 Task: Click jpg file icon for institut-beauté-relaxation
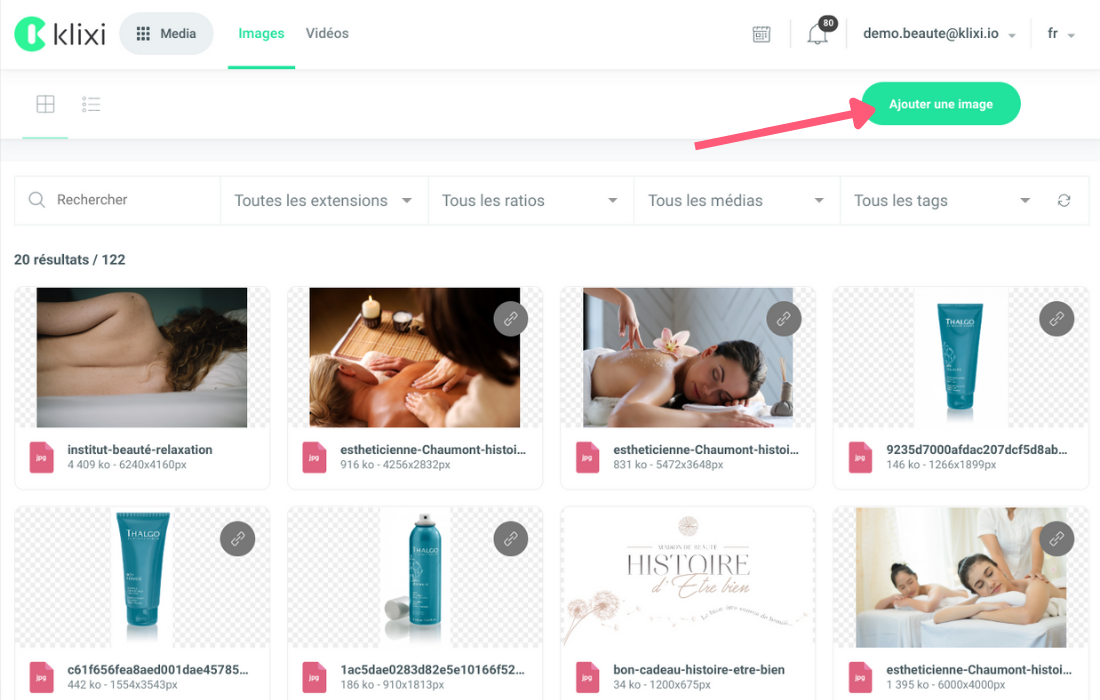tap(41, 457)
